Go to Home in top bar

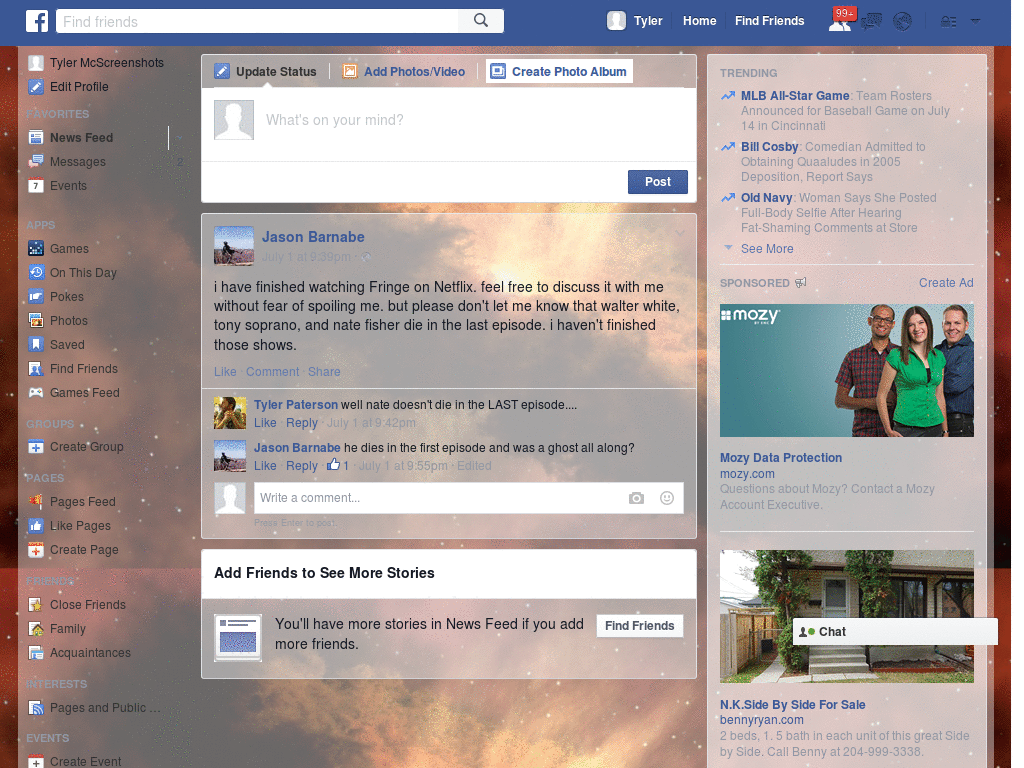pos(699,21)
